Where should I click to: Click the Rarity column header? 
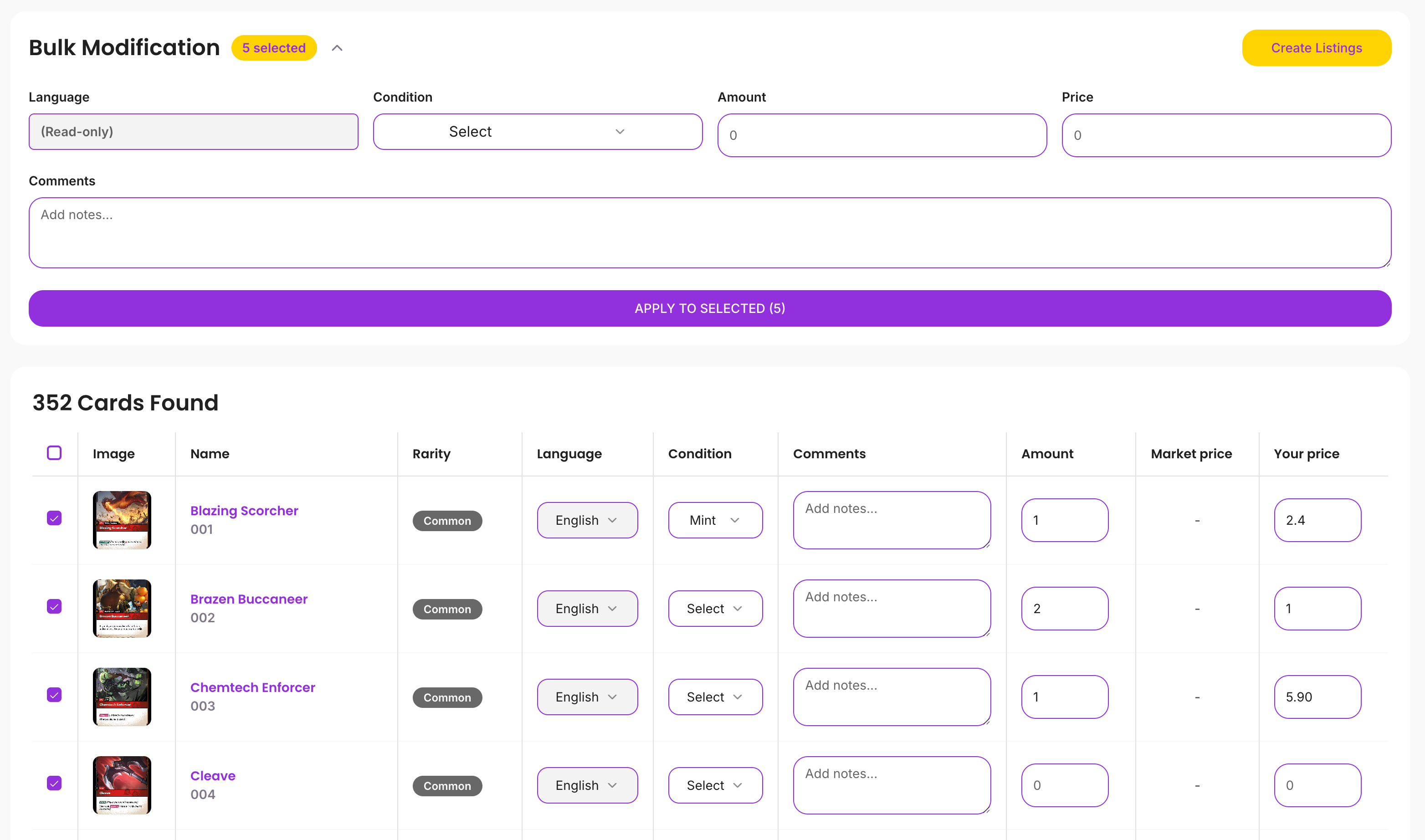click(x=431, y=454)
